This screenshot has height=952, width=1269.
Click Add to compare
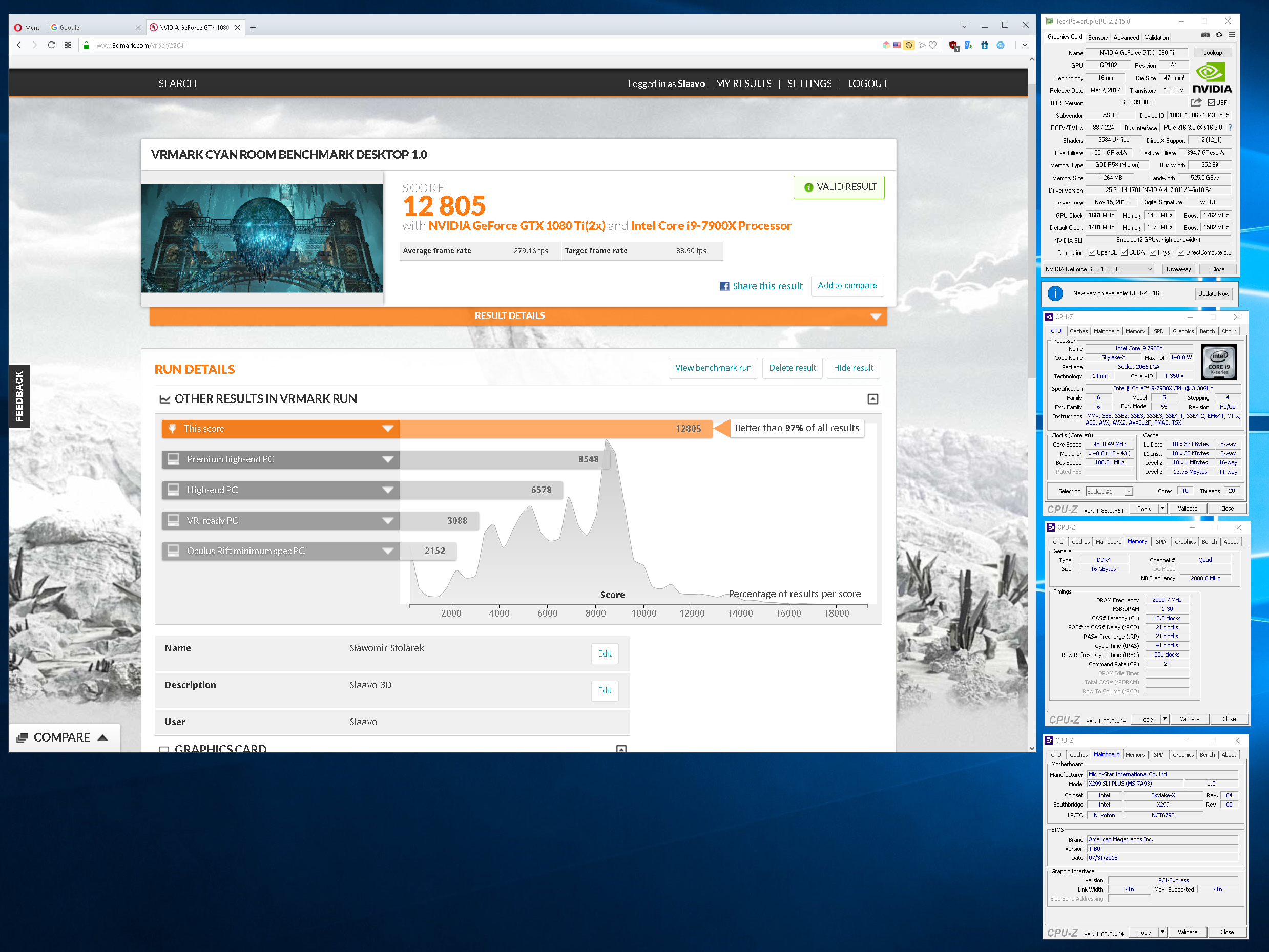(847, 286)
